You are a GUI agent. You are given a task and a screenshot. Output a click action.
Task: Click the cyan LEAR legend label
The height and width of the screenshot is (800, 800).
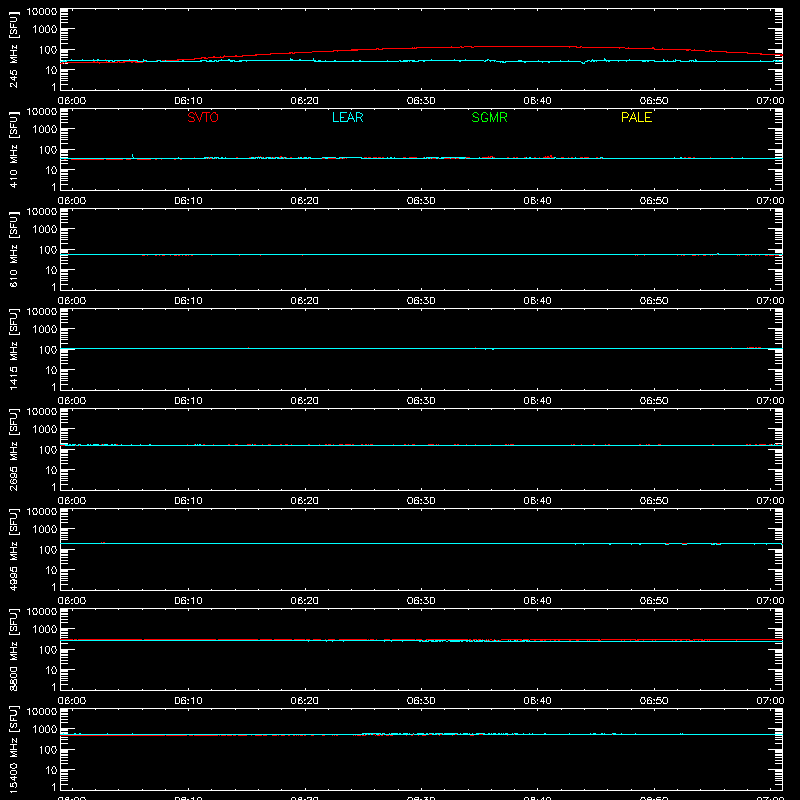[x=347, y=117]
